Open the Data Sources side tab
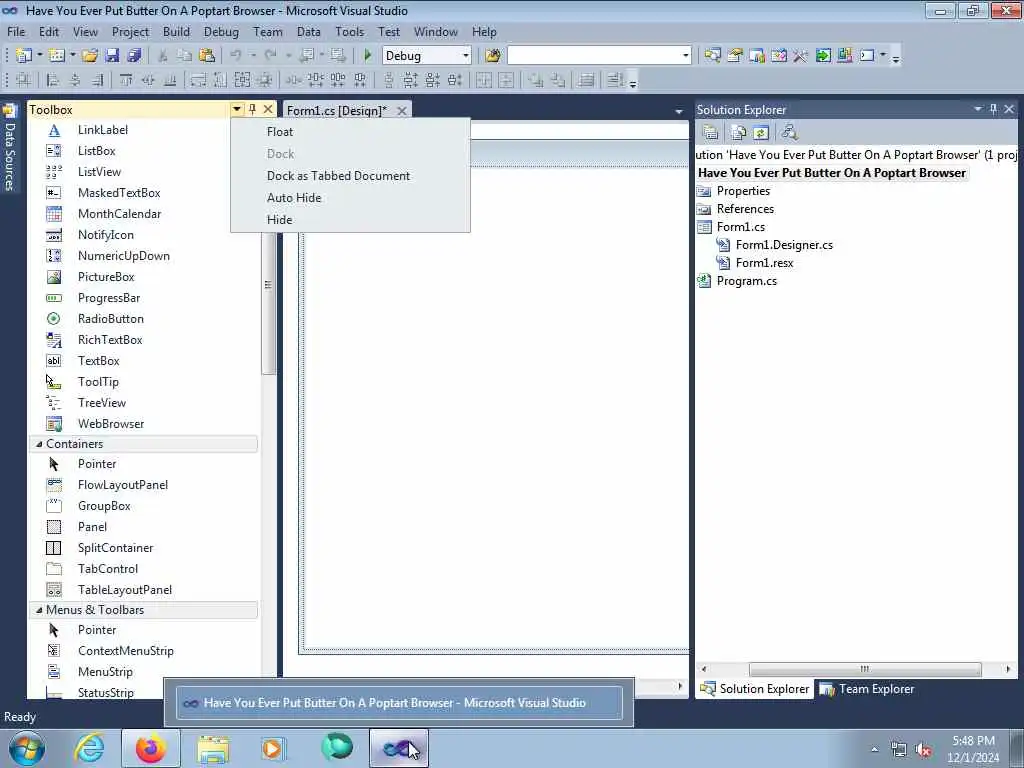 (10, 149)
